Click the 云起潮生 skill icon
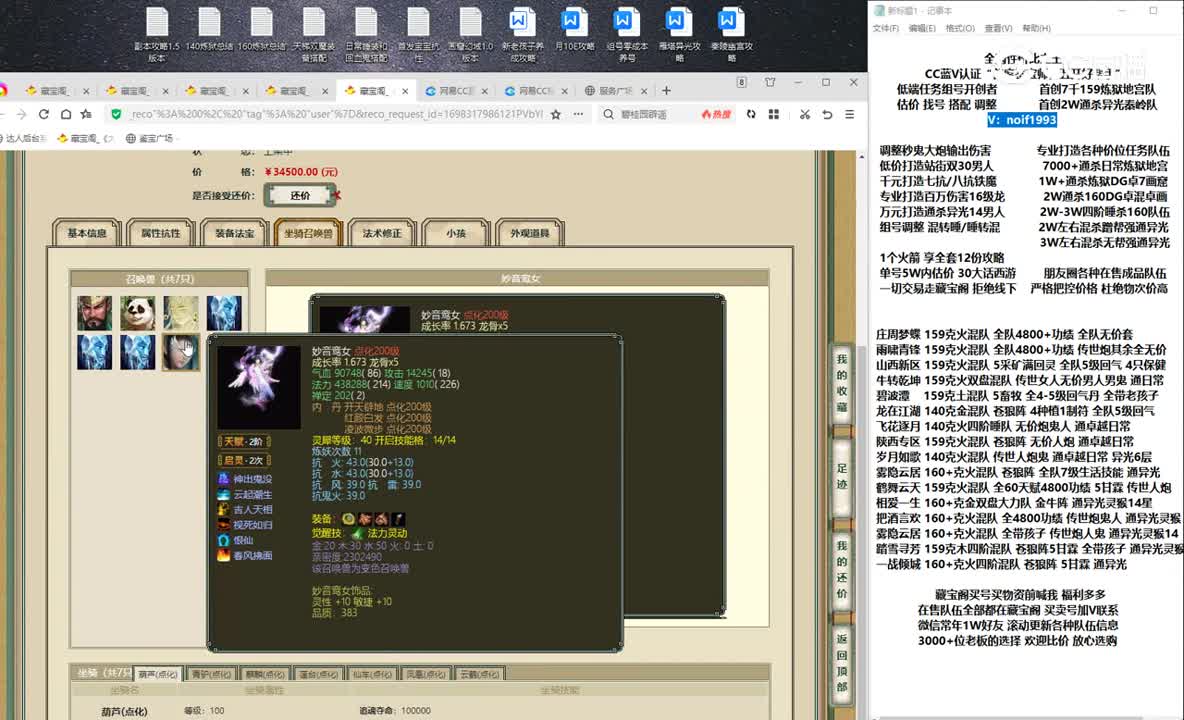The height and width of the screenshot is (720, 1184). click(224, 494)
